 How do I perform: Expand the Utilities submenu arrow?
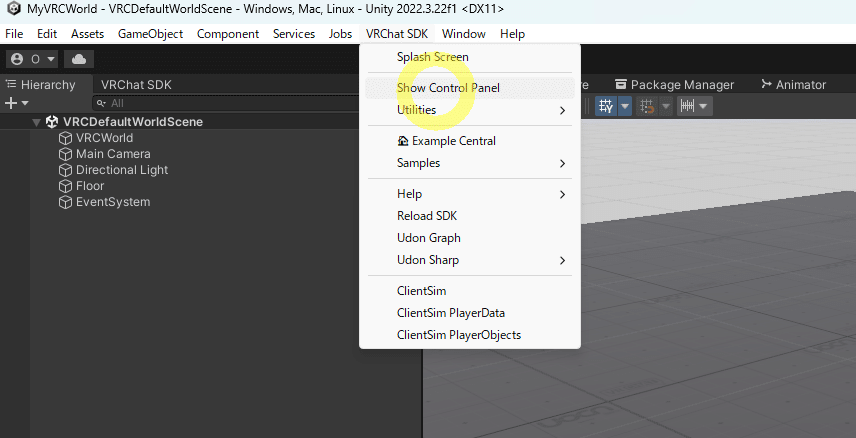click(562, 110)
